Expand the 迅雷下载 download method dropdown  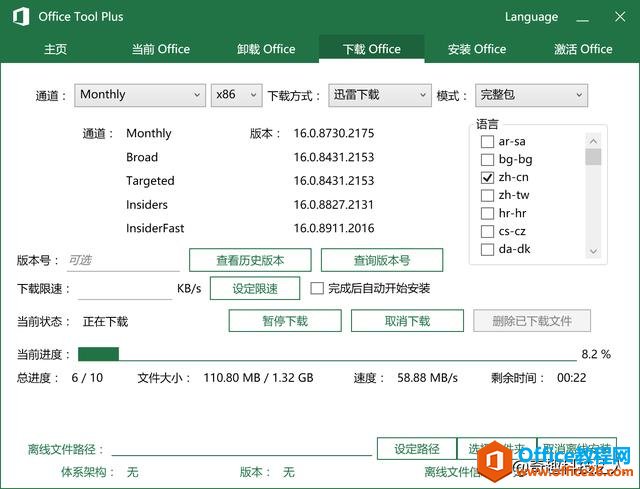(380, 95)
